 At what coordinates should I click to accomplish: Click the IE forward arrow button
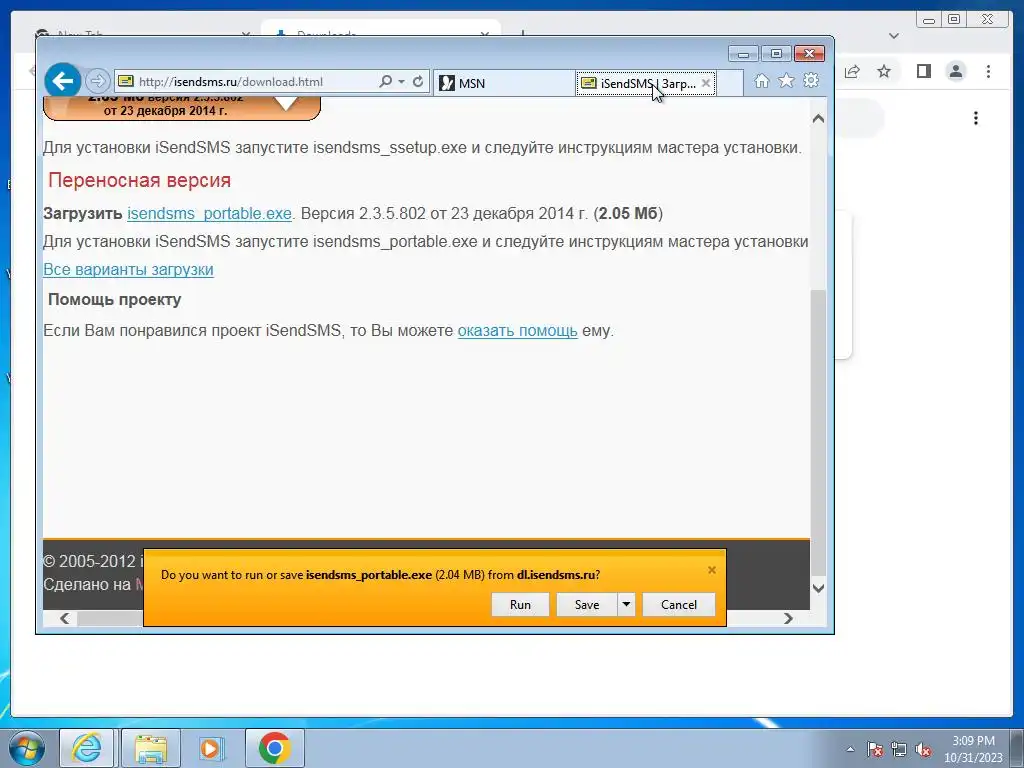coord(97,82)
